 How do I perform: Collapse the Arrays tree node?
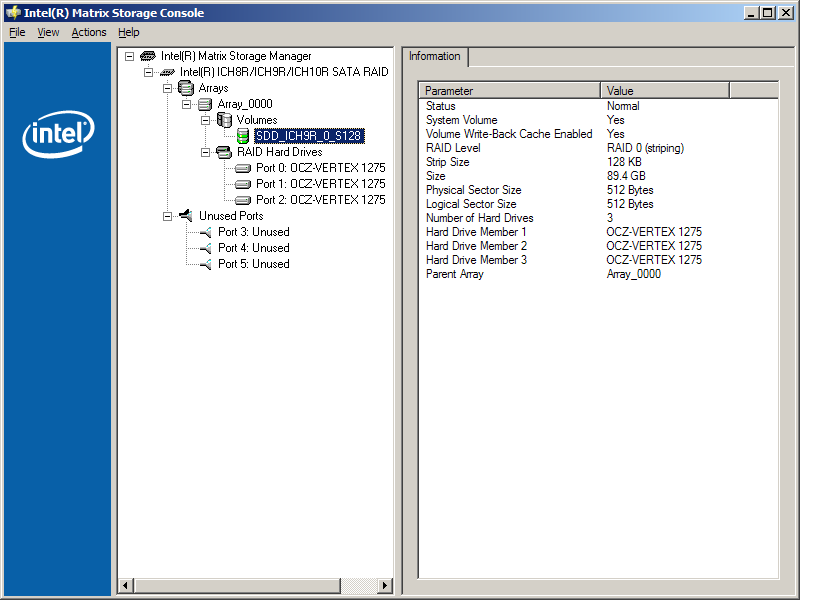click(x=167, y=88)
